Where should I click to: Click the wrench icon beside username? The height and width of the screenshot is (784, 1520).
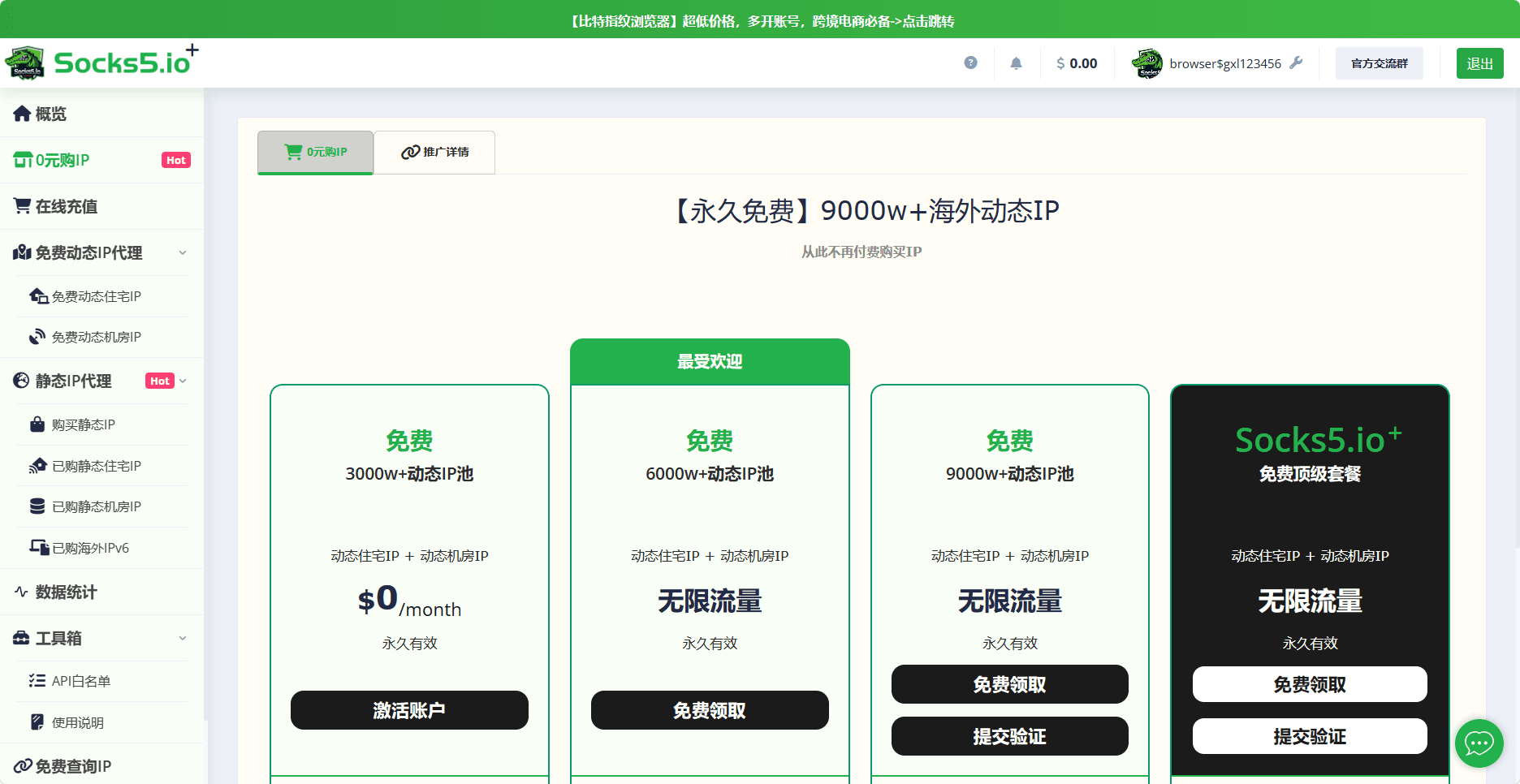click(x=1296, y=62)
